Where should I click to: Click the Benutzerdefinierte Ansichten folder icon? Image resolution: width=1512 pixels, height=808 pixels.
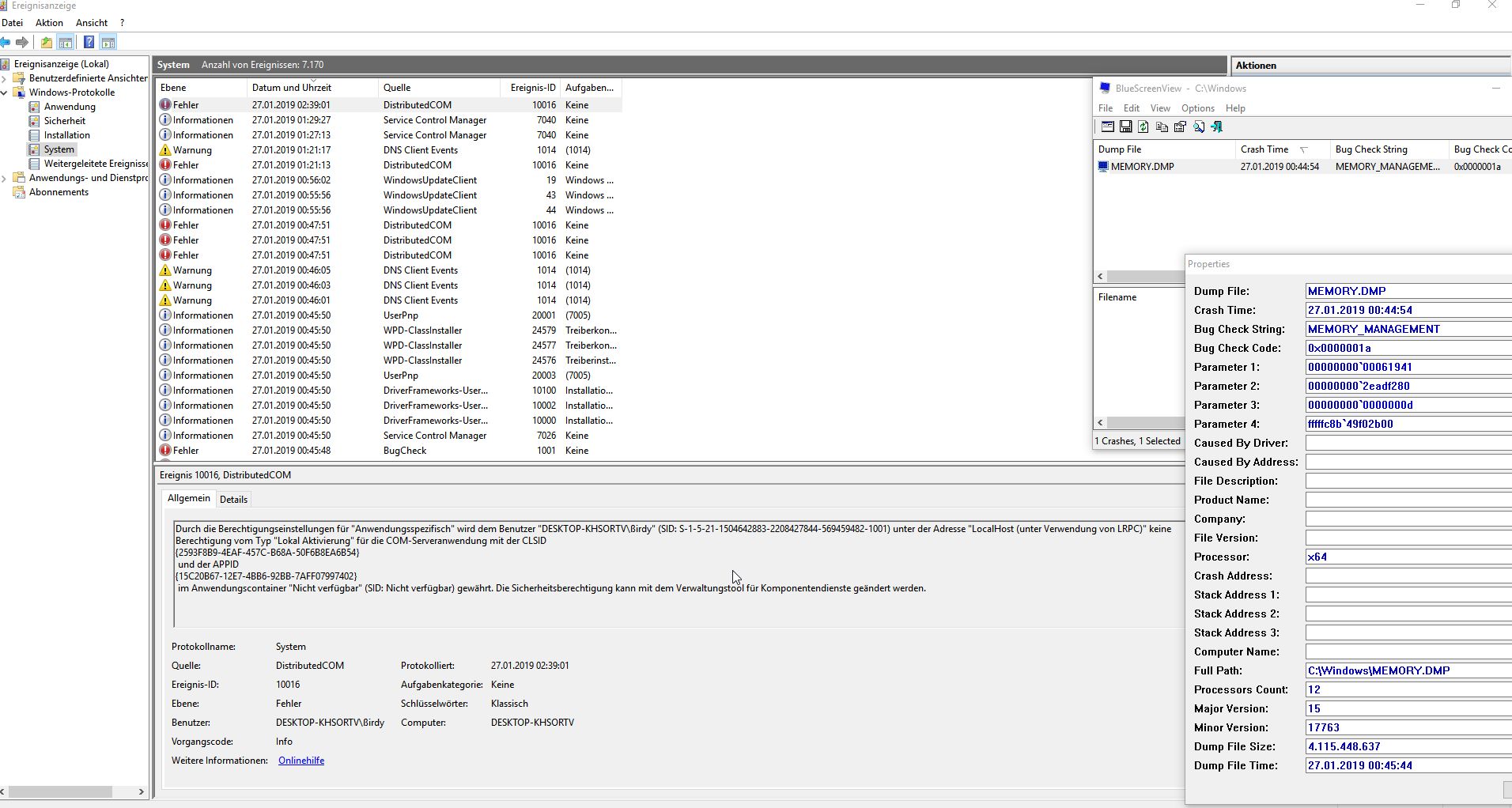click(20, 78)
